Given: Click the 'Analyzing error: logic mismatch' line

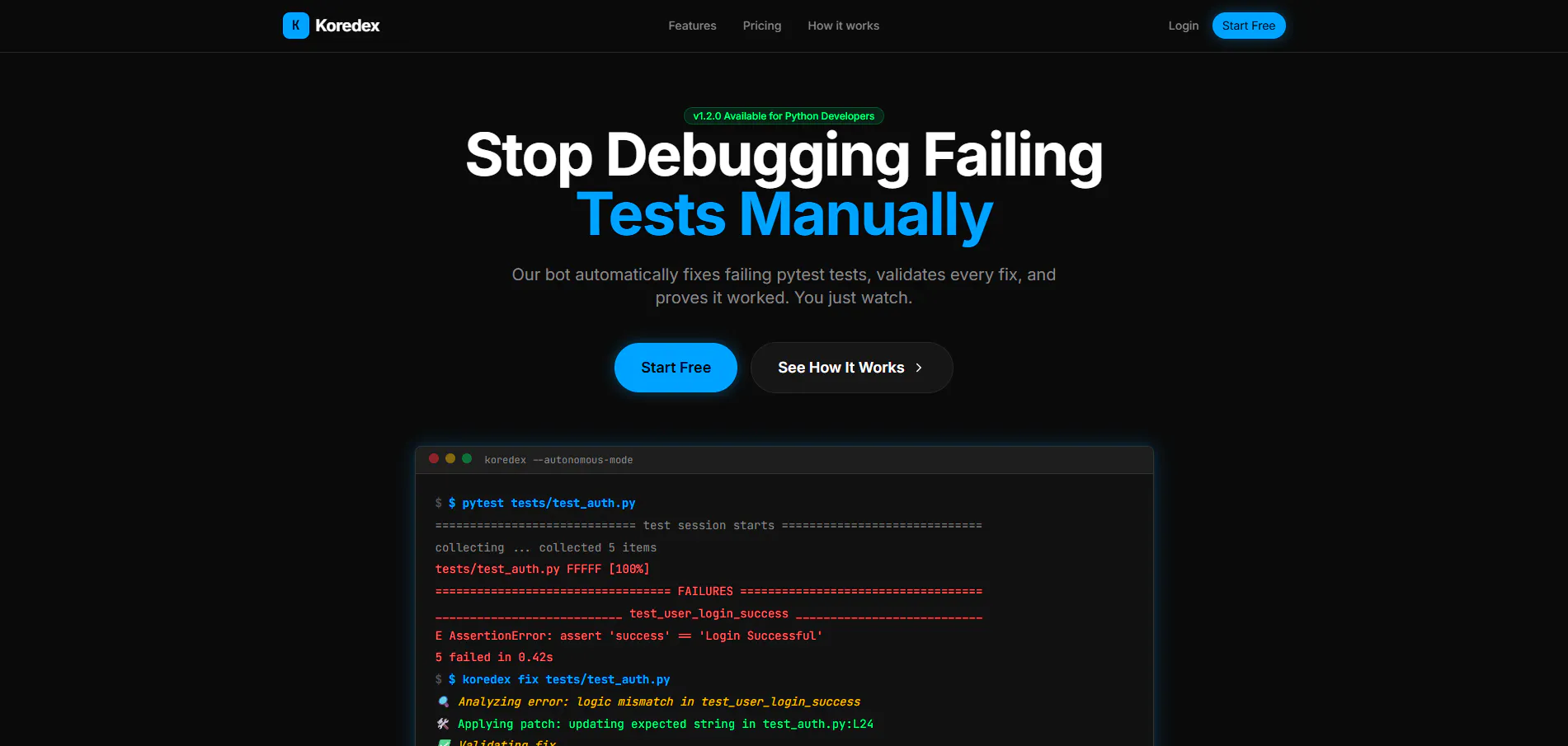Looking at the screenshot, I should coord(659,701).
